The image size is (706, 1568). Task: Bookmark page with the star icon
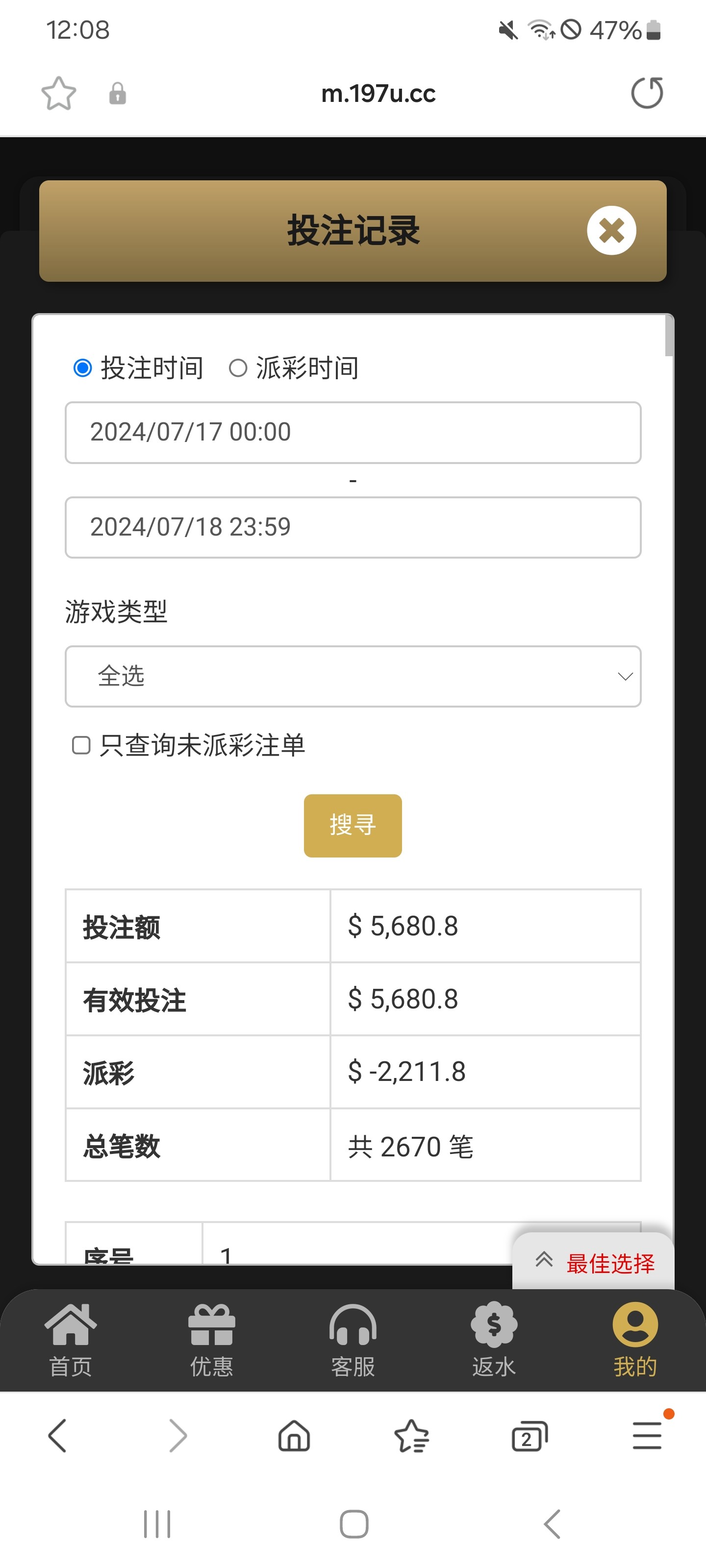[x=58, y=93]
